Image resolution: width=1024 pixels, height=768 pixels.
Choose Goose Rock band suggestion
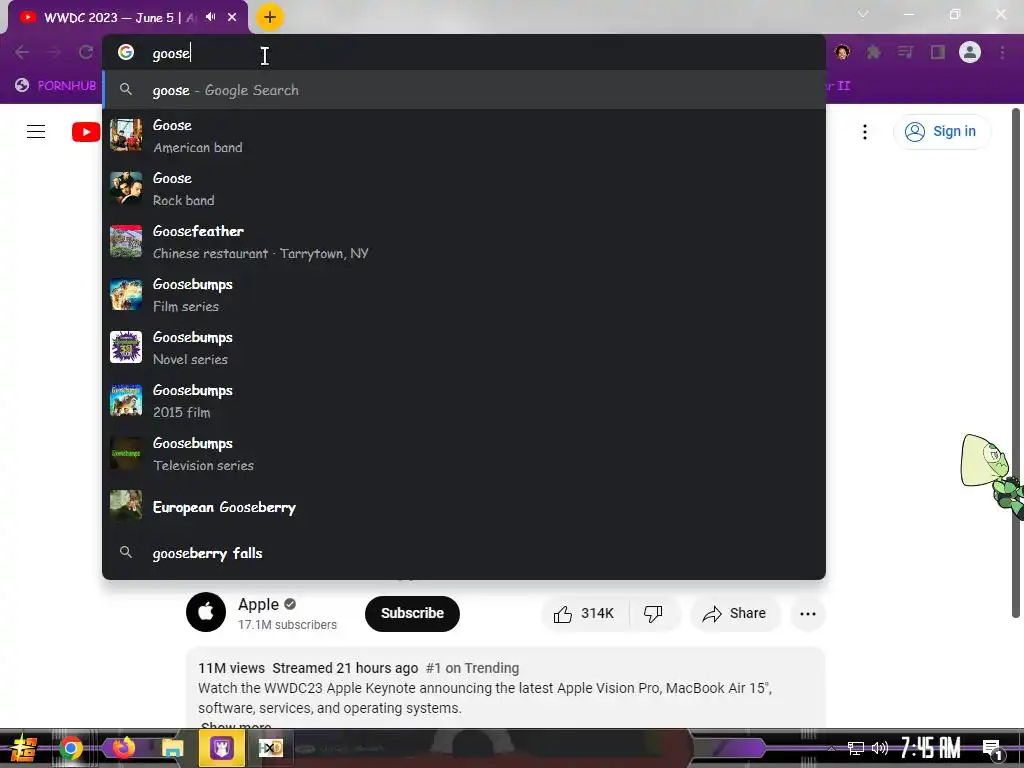click(x=464, y=189)
